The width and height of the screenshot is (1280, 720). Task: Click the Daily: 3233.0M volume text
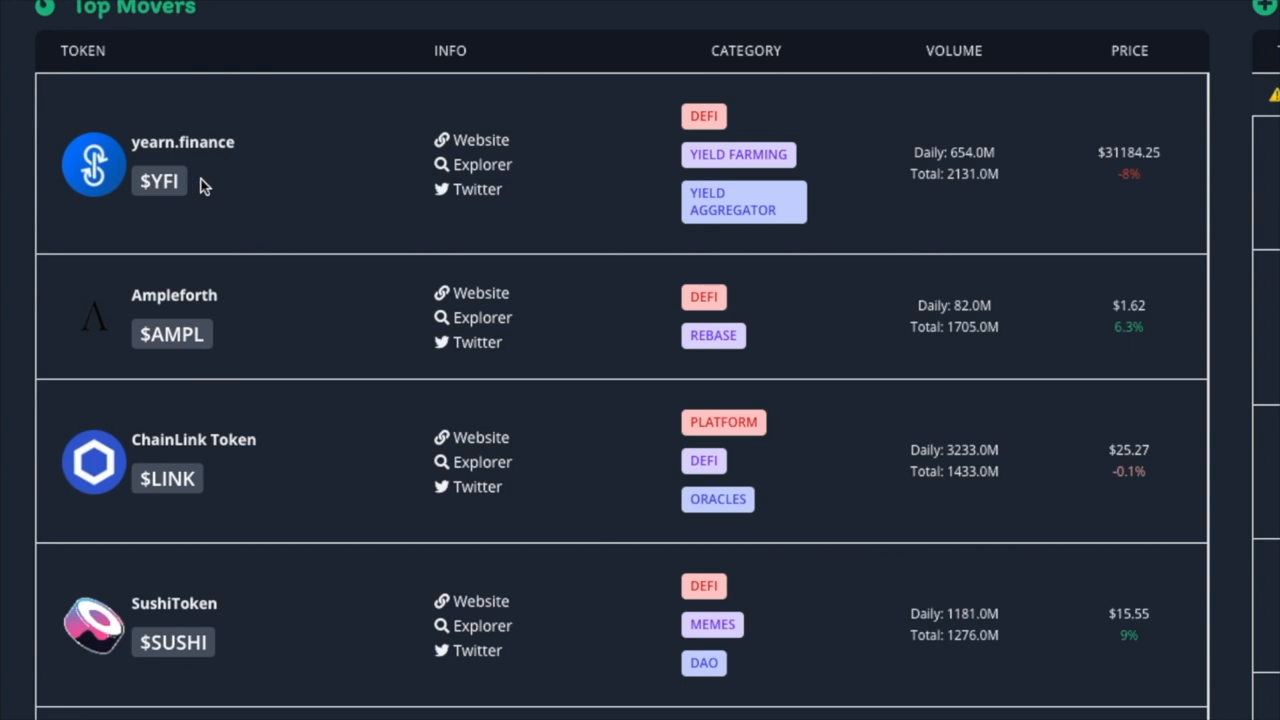pyautogui.click(x=954, y=450)
